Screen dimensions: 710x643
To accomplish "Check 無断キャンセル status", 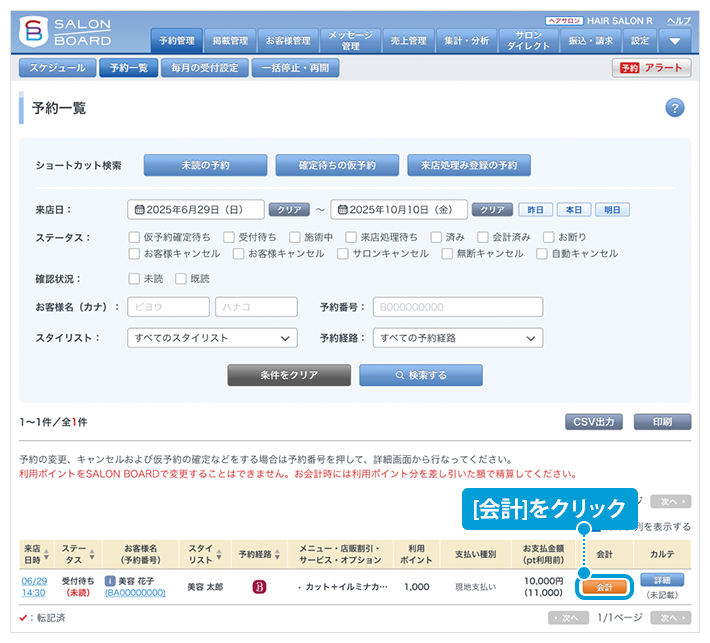I will pyautogui.click(x=447, y=254).
